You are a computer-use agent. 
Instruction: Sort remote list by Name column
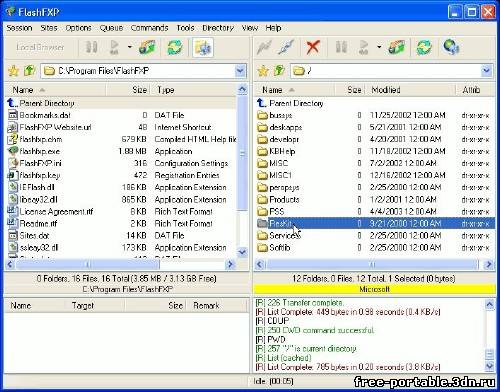pos(295,90)
